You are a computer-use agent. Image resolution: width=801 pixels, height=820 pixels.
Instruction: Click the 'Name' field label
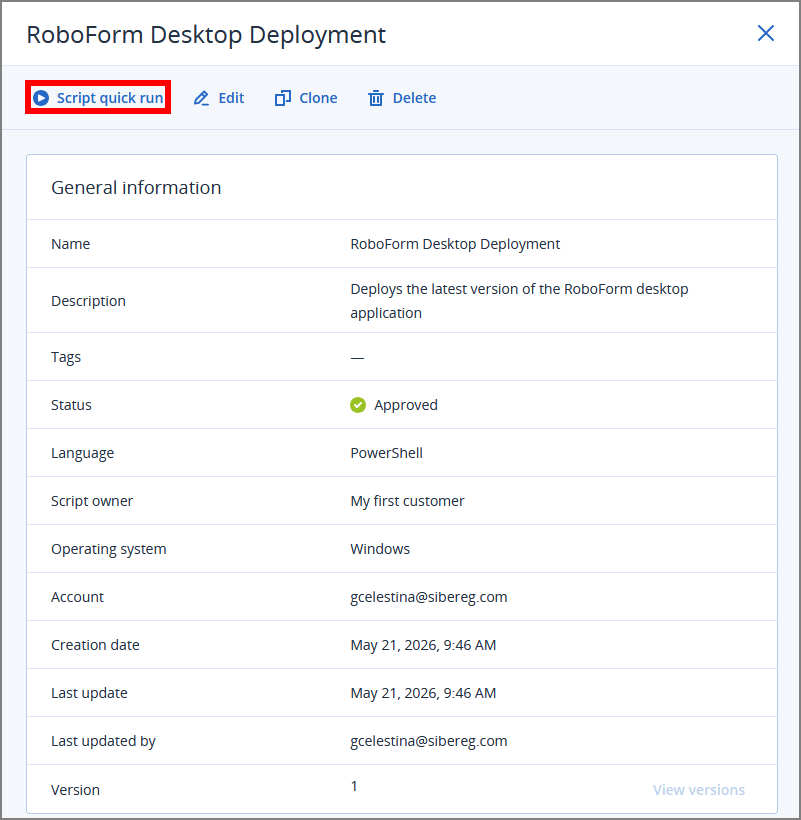coord(71,244)
